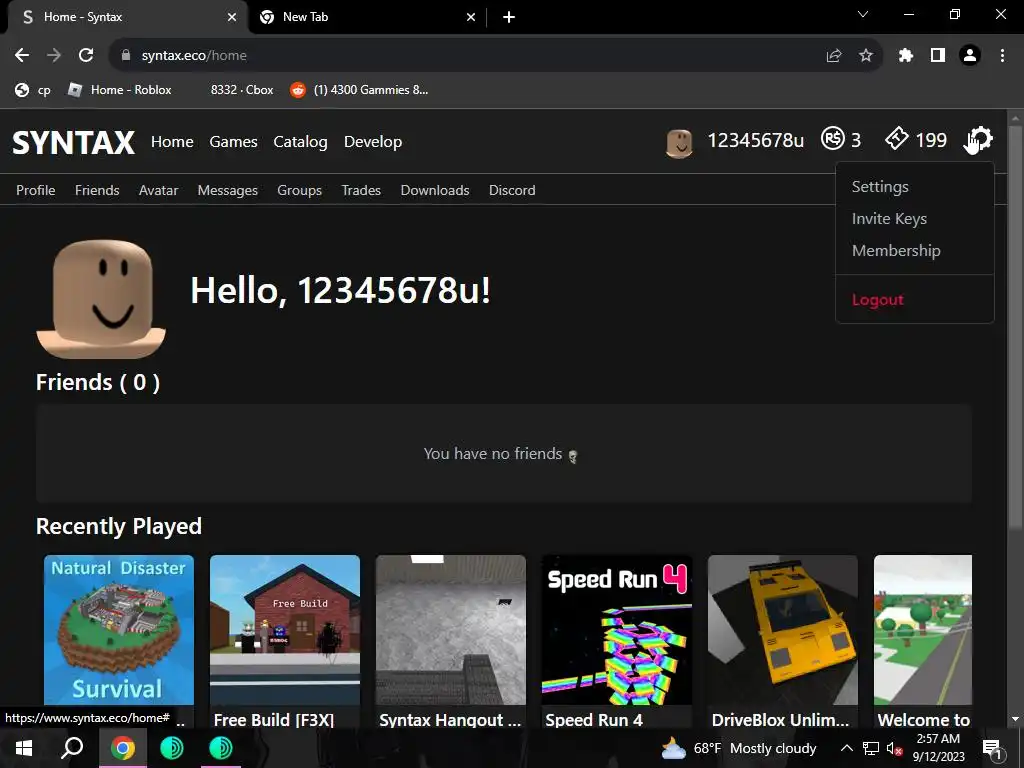The image size is (1024, 768).
Task: Open the Windows Start menu
Action: 24,748
